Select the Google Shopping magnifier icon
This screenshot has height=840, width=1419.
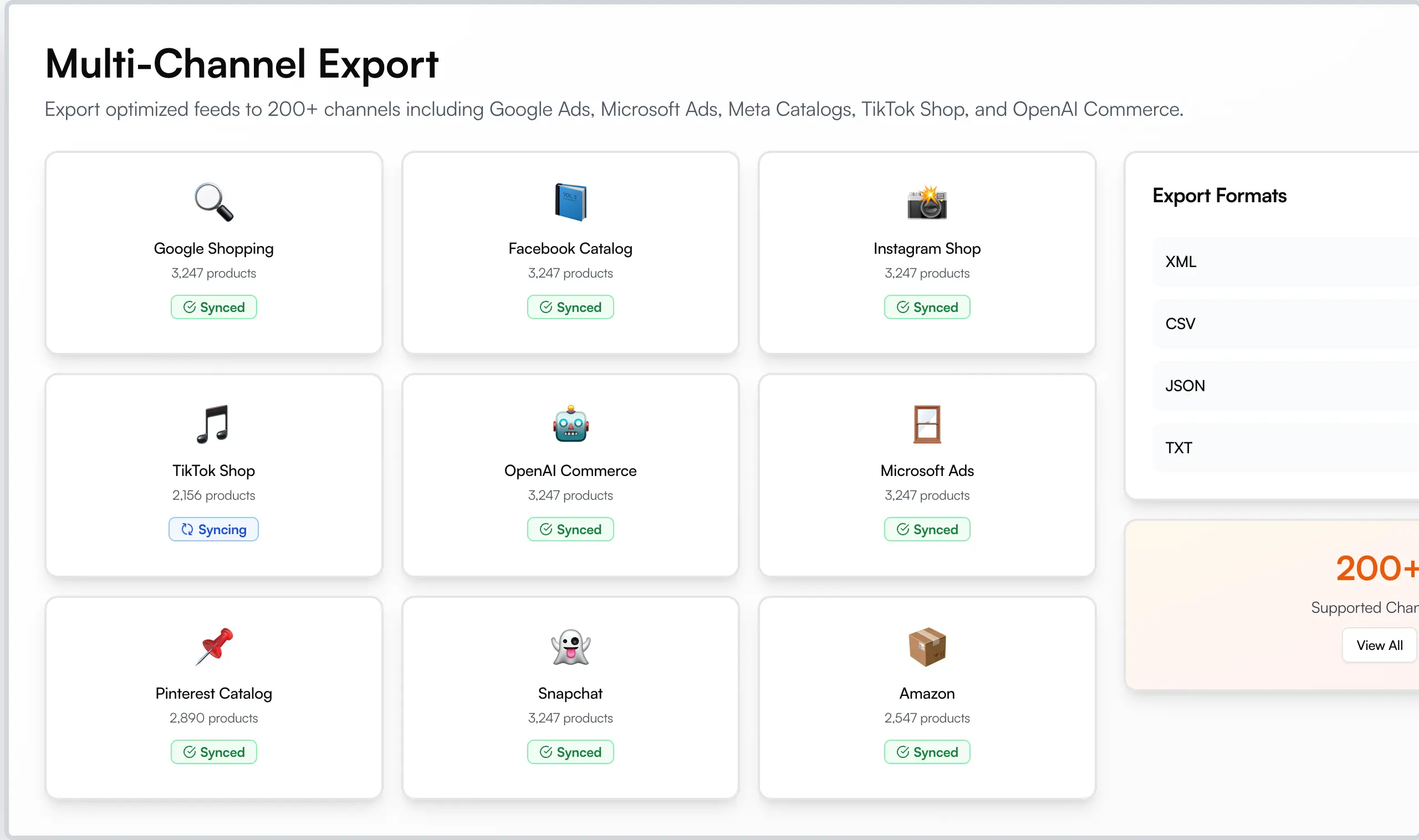coord(213,202)
